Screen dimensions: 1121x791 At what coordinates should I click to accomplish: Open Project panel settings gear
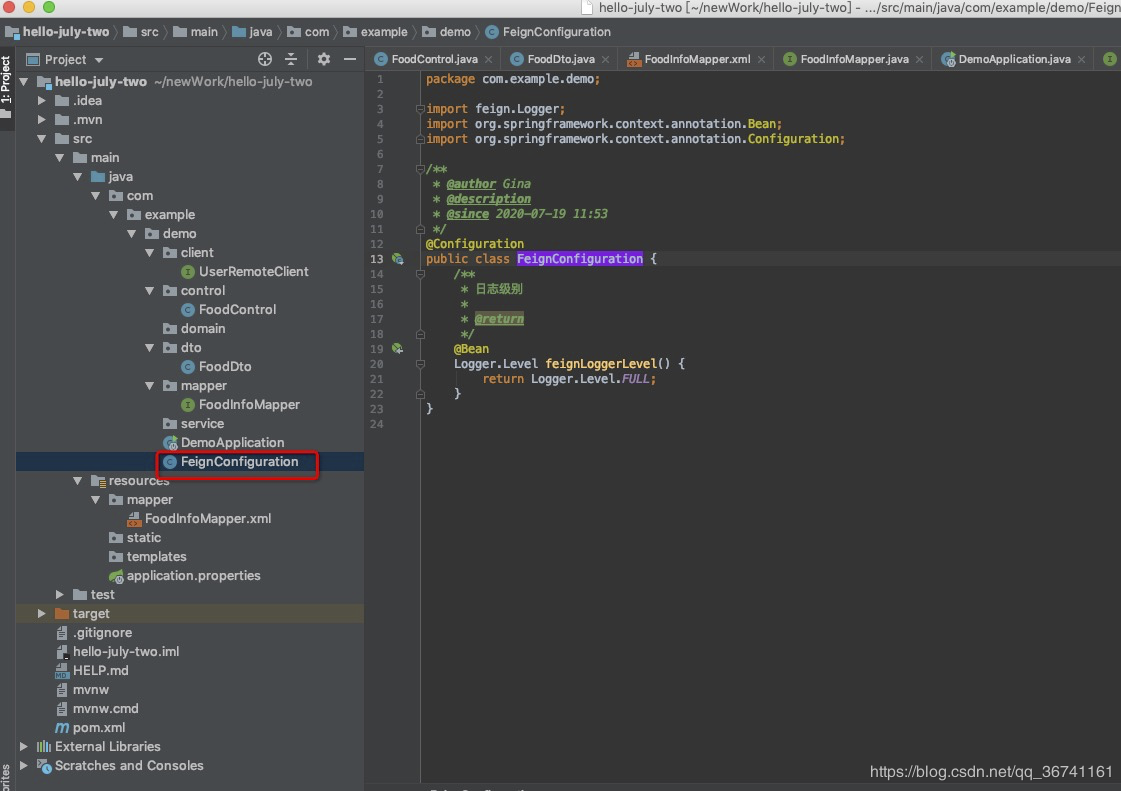[324, 59]
